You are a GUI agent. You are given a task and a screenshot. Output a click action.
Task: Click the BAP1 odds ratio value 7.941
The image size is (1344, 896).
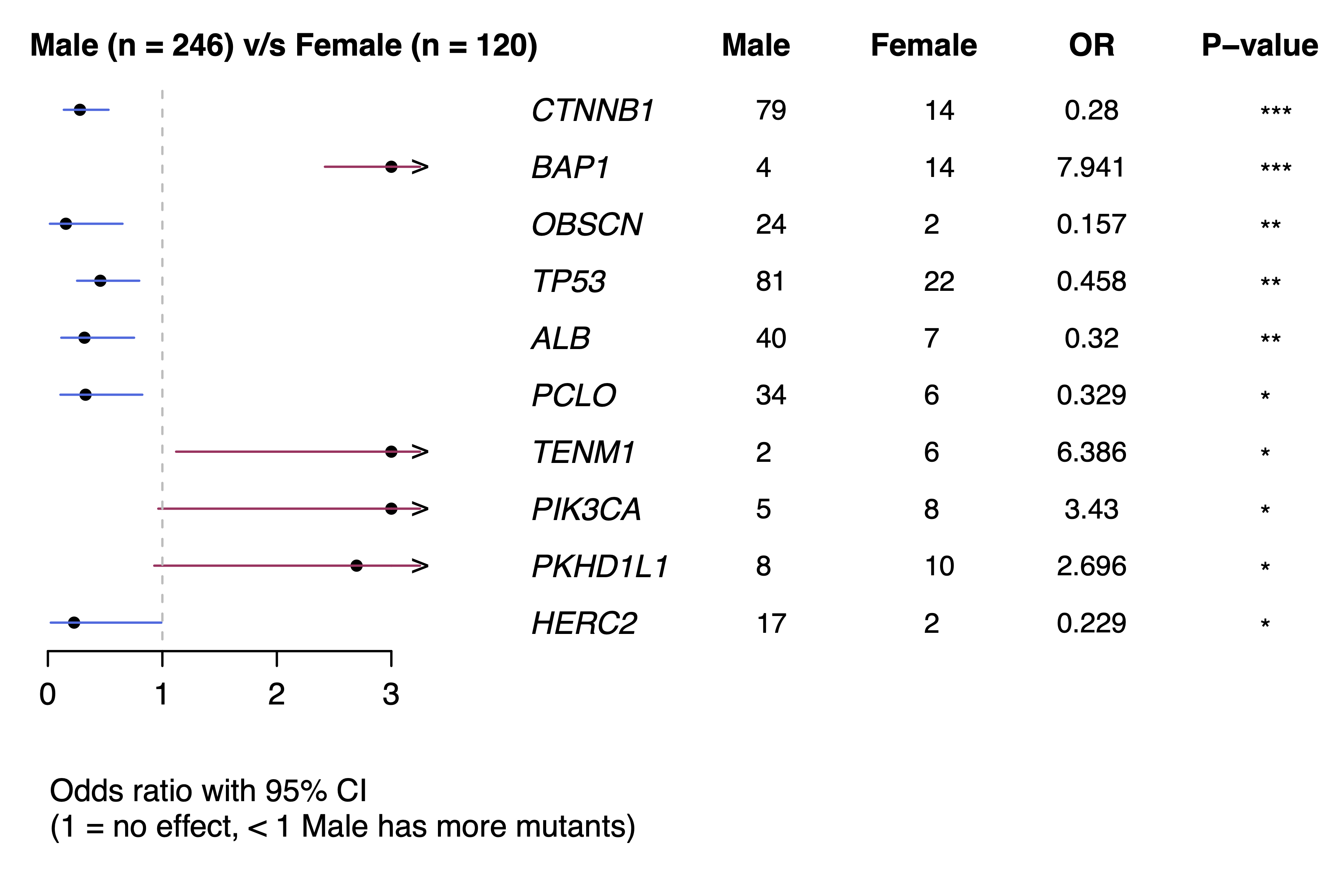click(x=1091, y=167)
